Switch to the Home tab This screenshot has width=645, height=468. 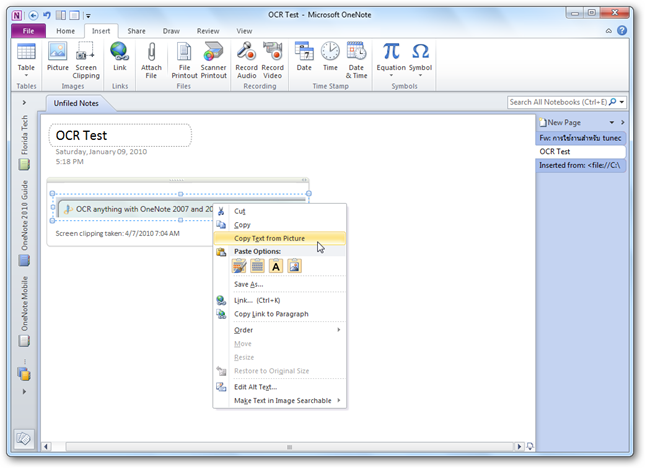tap(65, 31)
